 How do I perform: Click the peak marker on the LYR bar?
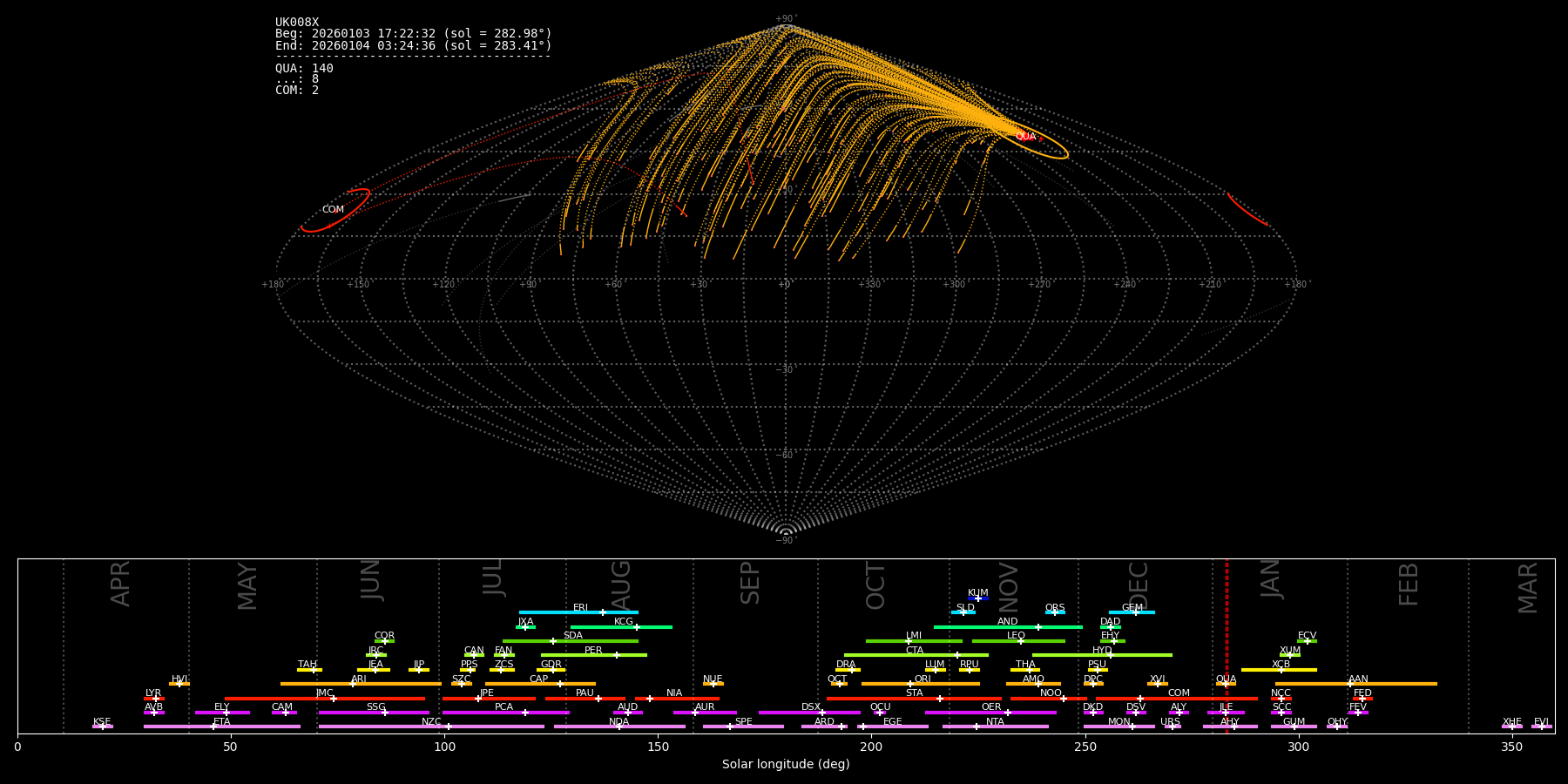click(156, 699)
